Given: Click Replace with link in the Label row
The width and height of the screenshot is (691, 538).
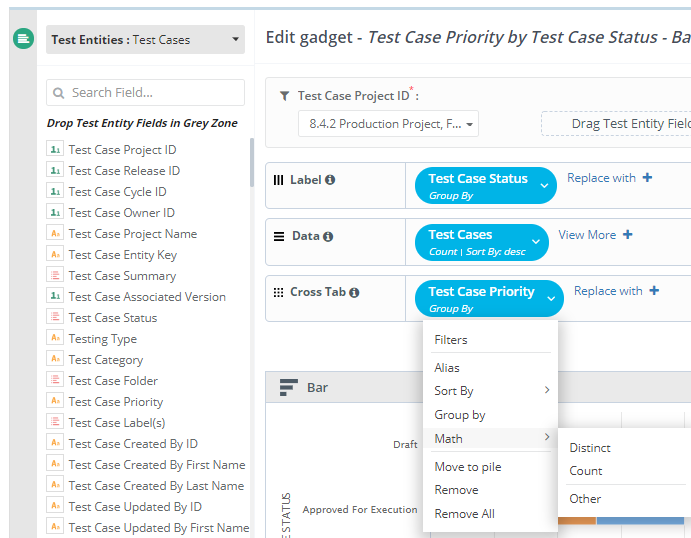Looking at the screenshot, I should pyautogui.click(x=601, y=178).
